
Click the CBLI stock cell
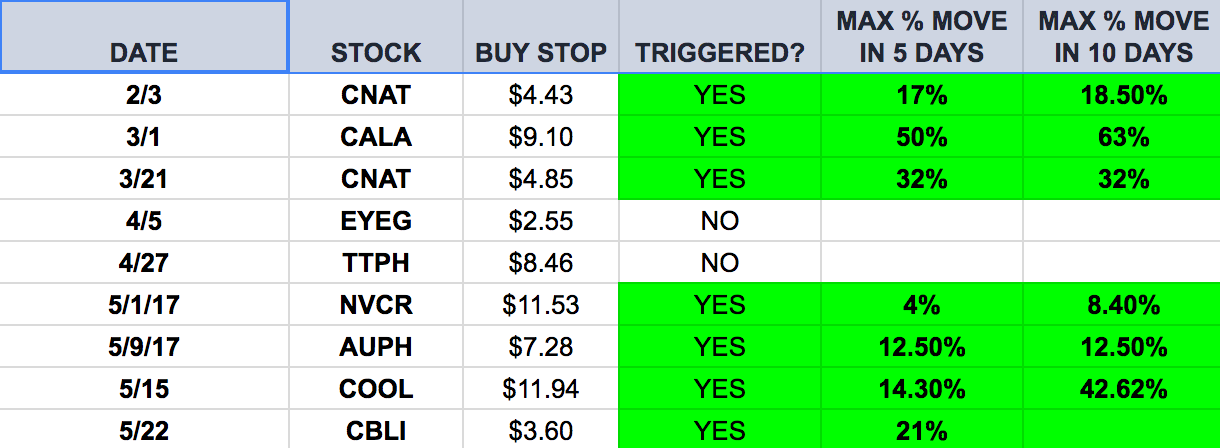point(376,430)
